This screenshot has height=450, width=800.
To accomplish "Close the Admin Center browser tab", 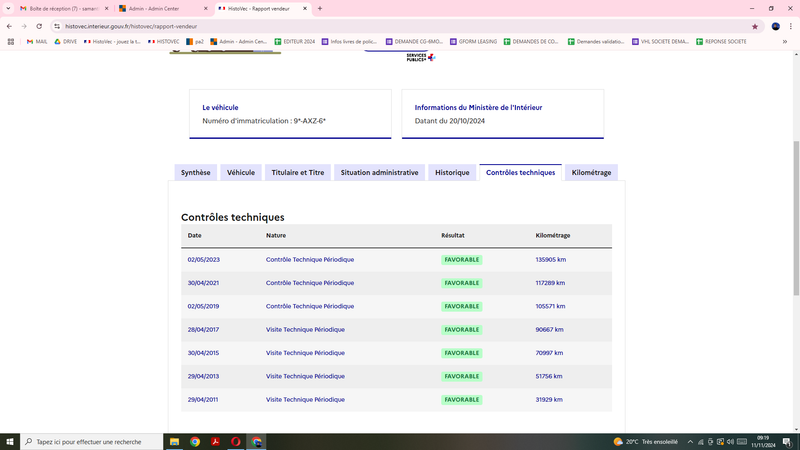I will point(206,9).
